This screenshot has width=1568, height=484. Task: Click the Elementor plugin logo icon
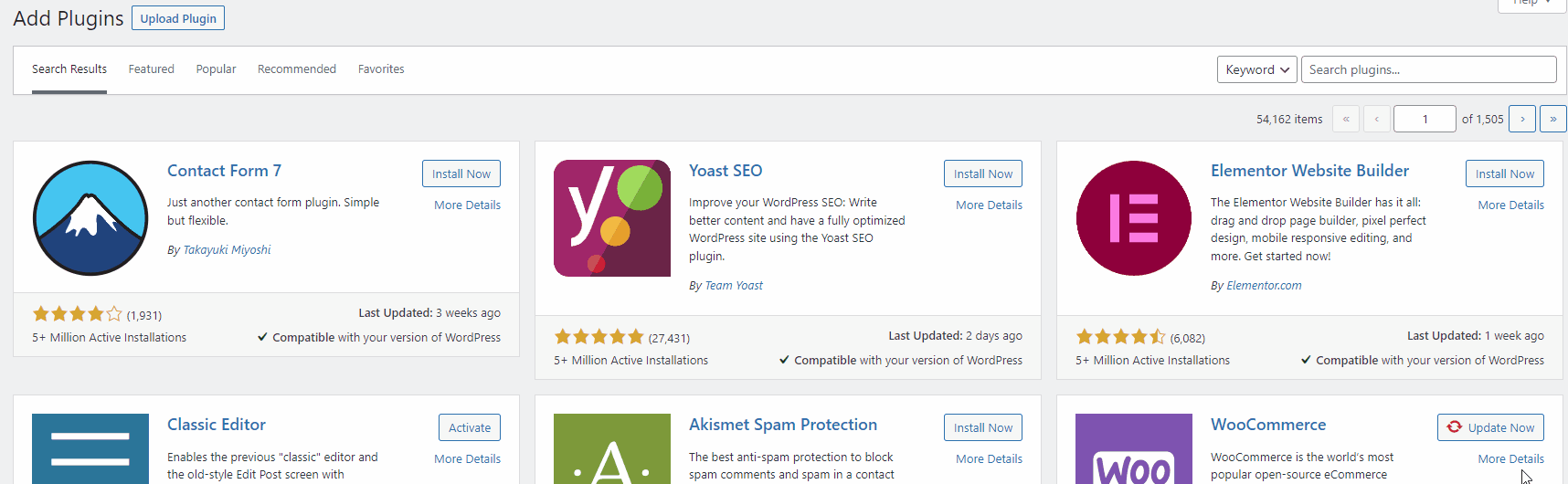pos(1134,218)
